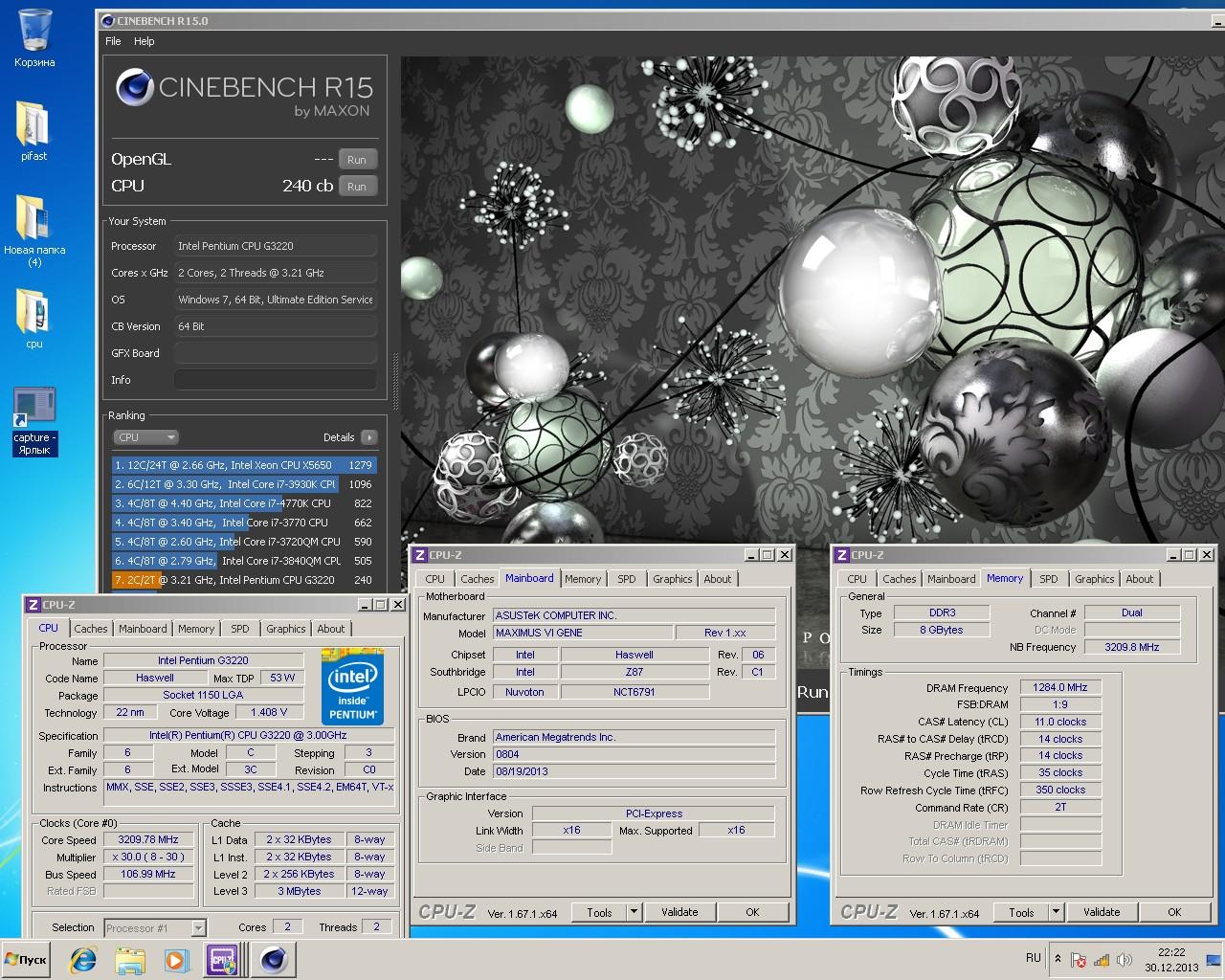
Task: Select ranking row Core i7-3840QM
Action: click(x=244, y=561)
